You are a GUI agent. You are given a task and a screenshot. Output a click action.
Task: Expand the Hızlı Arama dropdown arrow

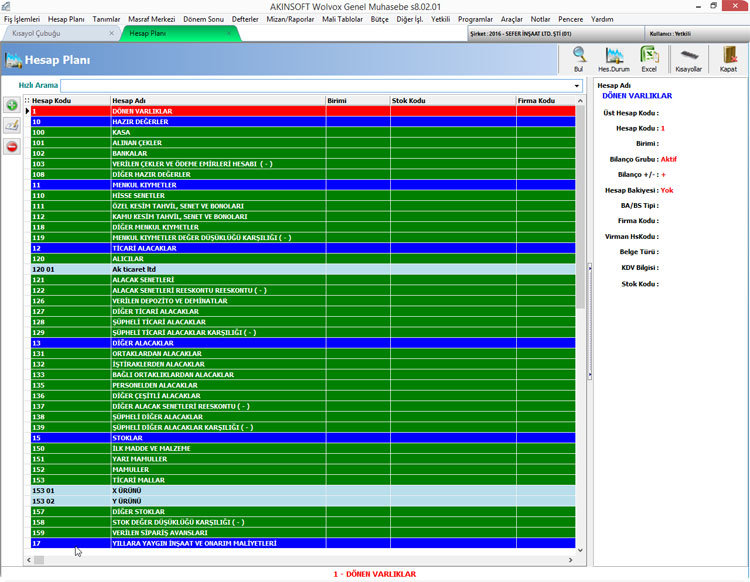(577, 86)
